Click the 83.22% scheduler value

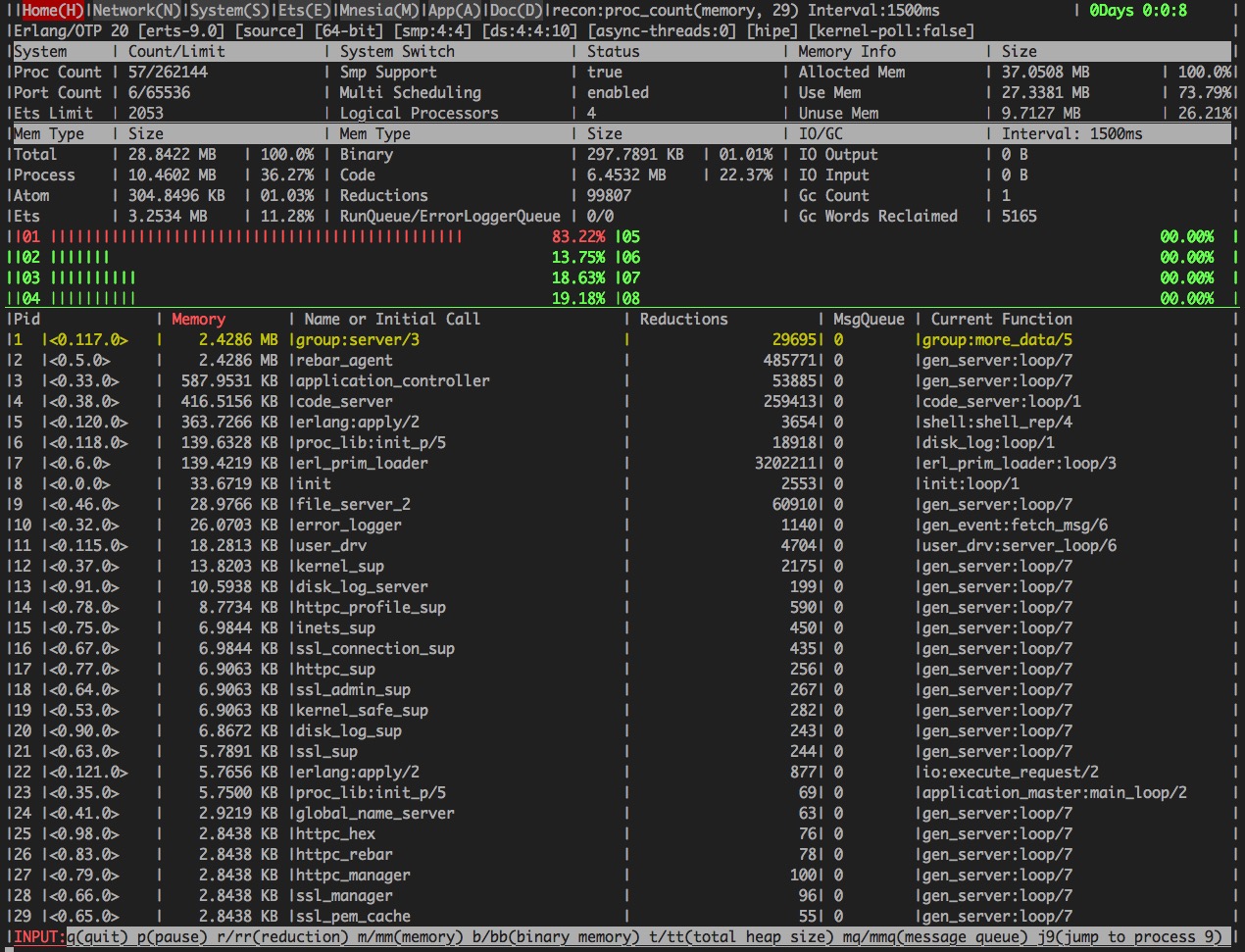click(x=578, y=236)
